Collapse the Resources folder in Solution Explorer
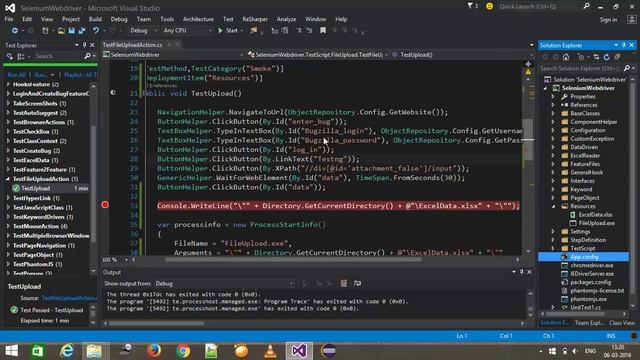 [553, 206]
